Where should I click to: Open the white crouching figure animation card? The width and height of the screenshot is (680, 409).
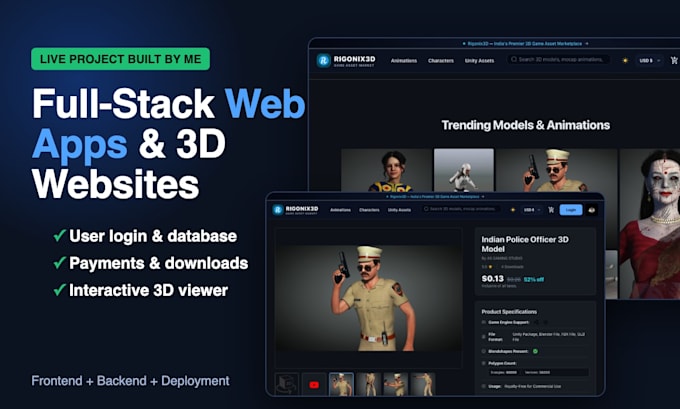(x=464, y=170)
